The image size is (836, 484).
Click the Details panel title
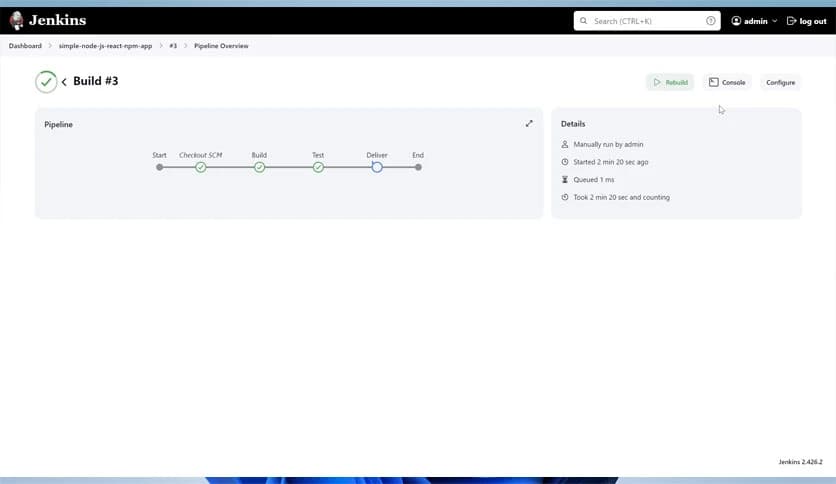coord(573,124)
